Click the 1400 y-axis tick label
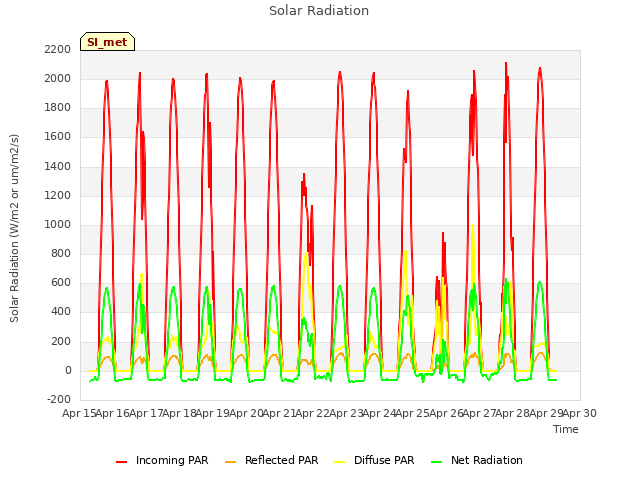The height and width of the screenshot is (480, 640). (58, 166)
